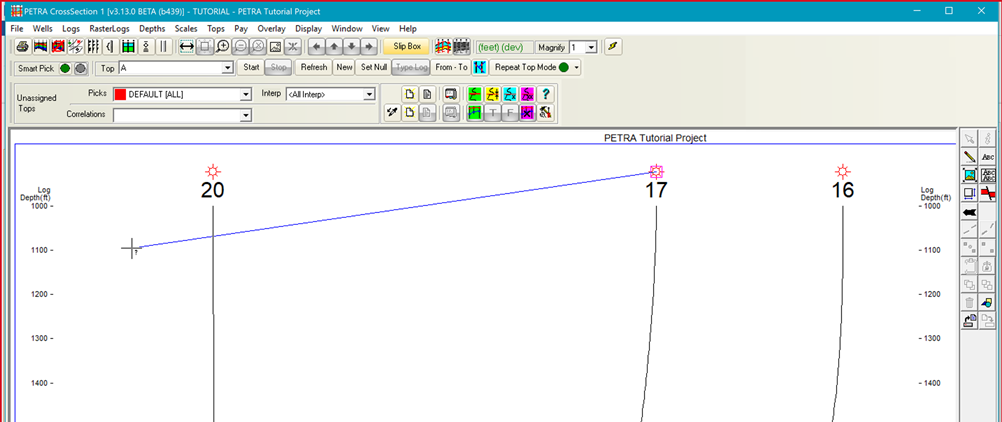
Task: Click the pen icon left of bottom-row page icon
Action: pyautogui.click(x=393, y=113)
